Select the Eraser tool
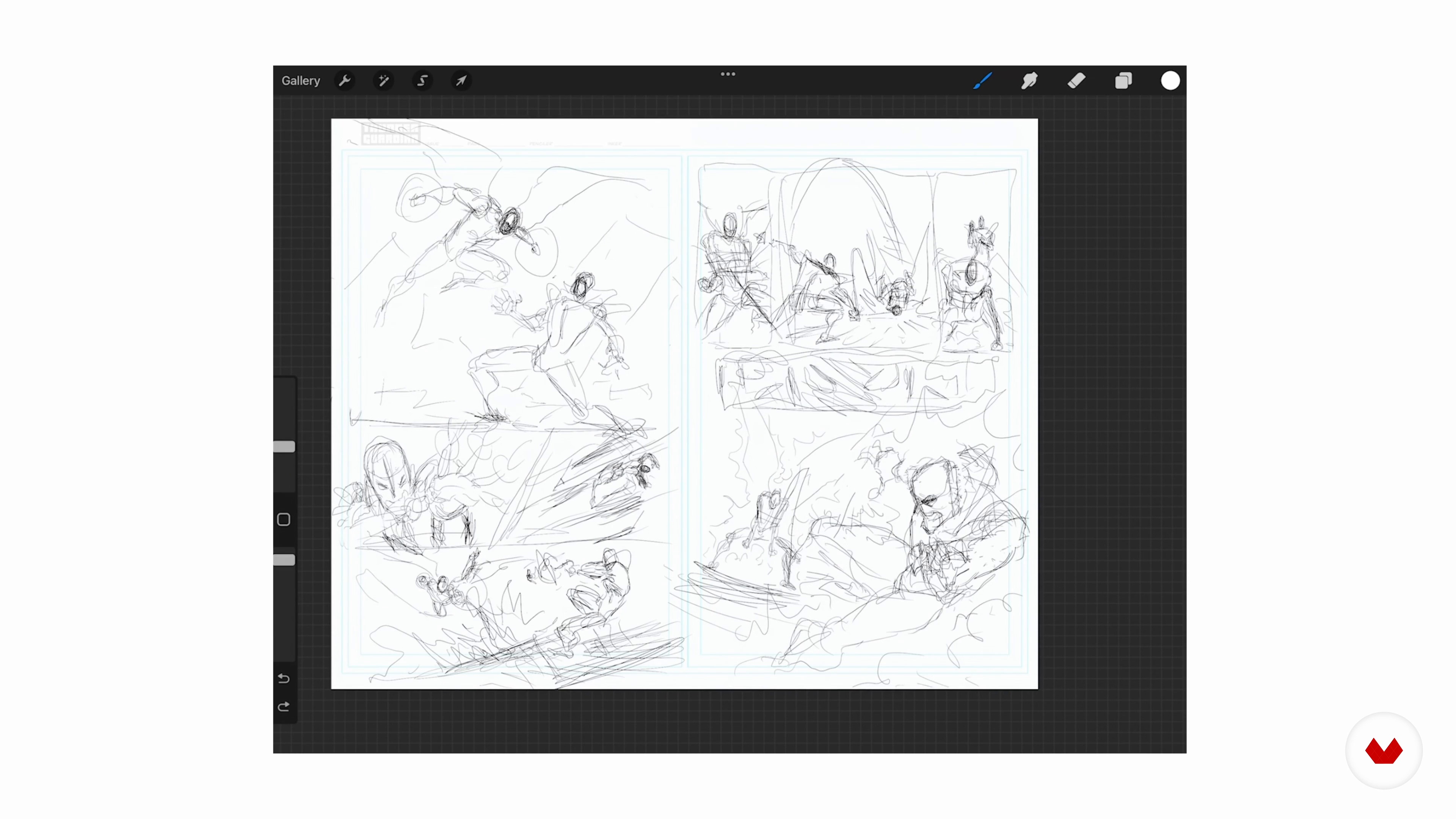The height and width of the screenshot is (819, 1456). pyautogui.click(x=1076, y=81)
